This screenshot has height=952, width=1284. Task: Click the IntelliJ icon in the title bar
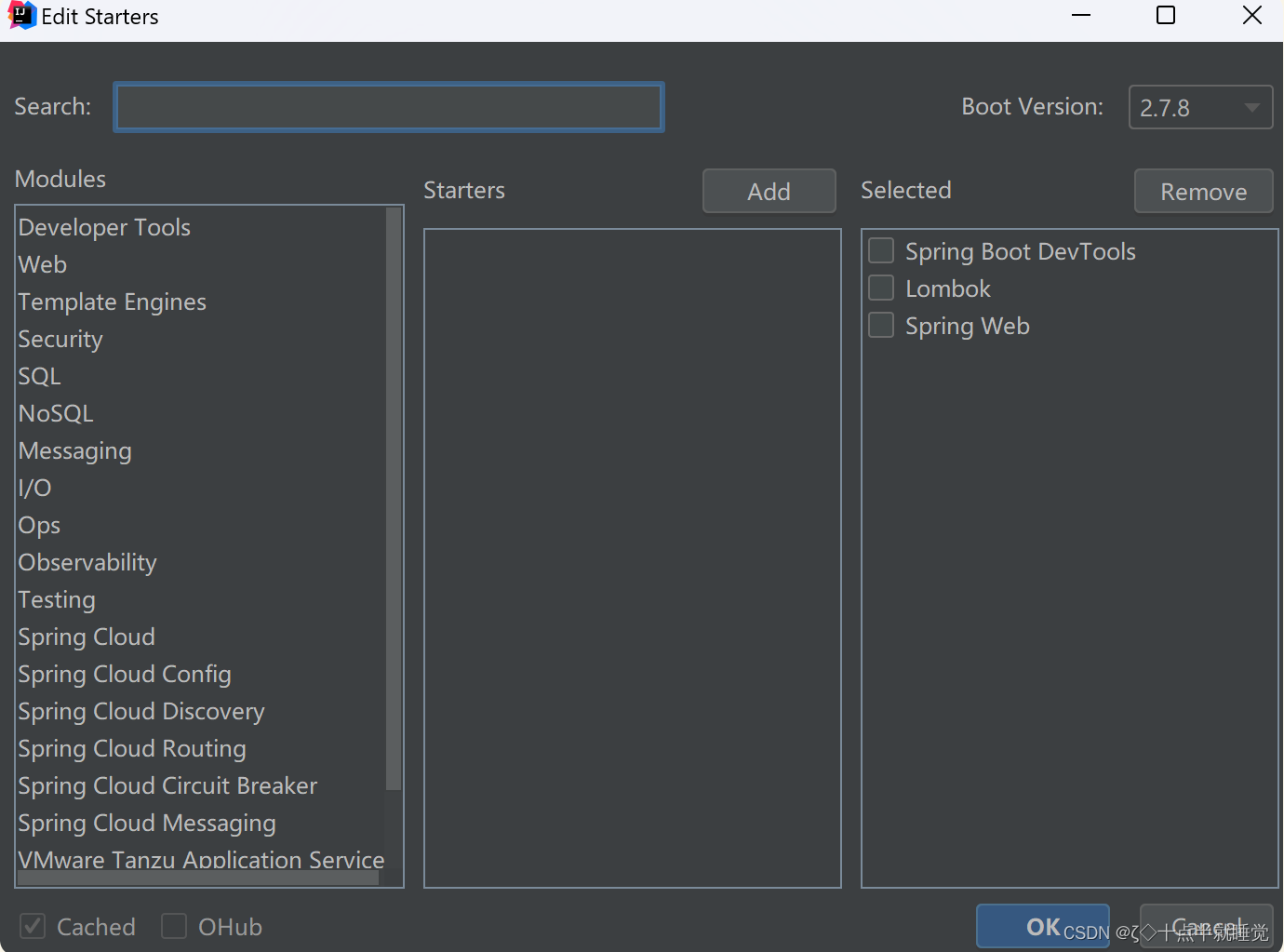[x=20, y=16]
